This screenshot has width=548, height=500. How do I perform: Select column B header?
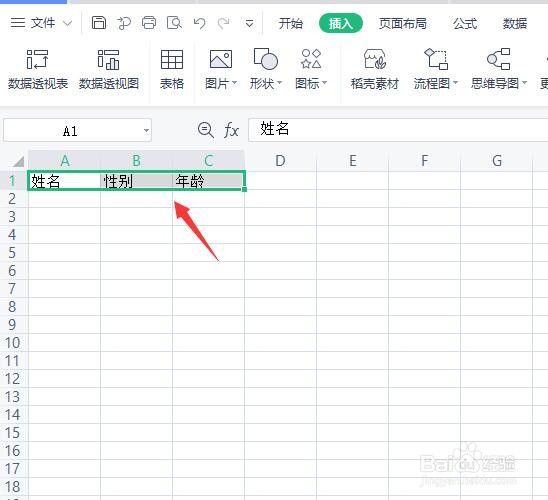pos(136,161)
